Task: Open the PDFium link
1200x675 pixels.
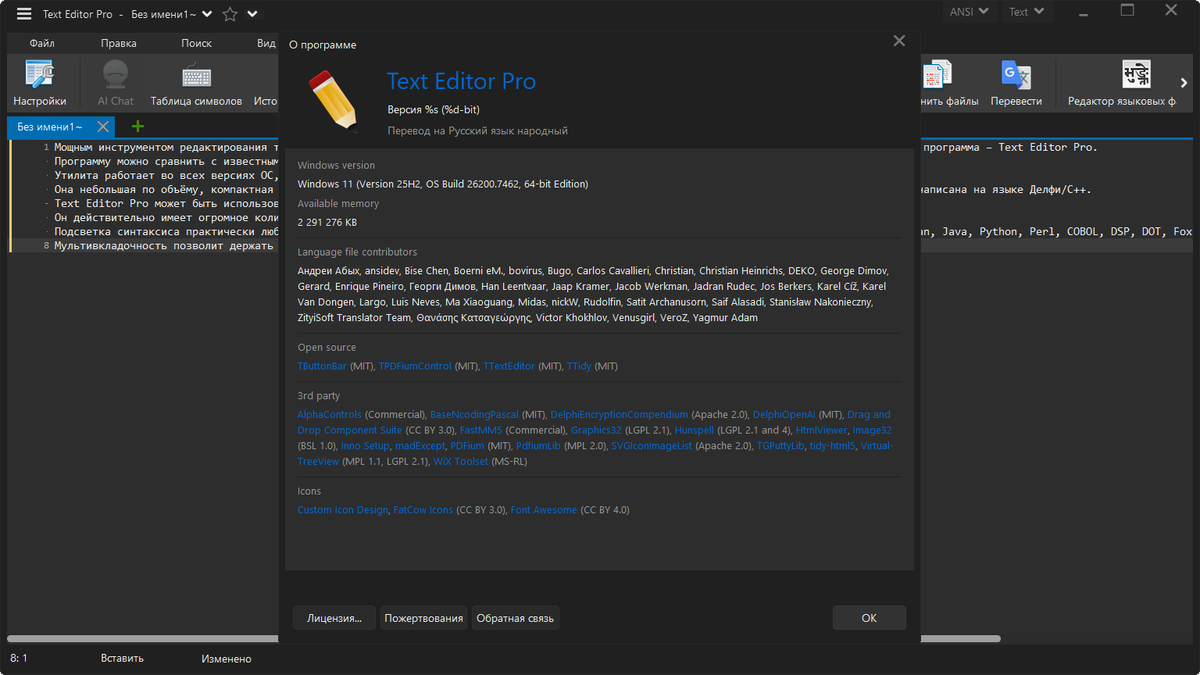Action: [x=467, y=446]
